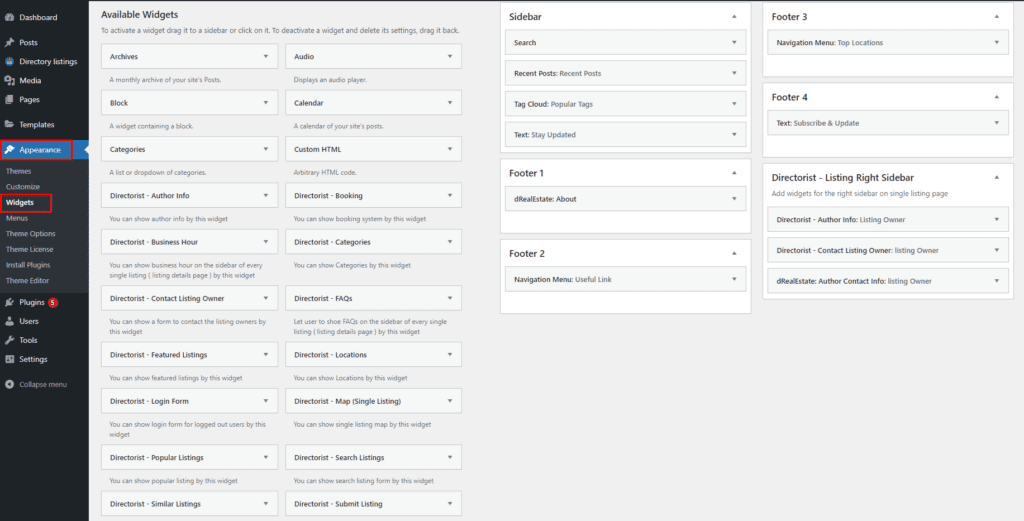Click the Users icon in sidebar
Image resolution: width=1024 pixels, height=521 pixels.
coord(10,321)
